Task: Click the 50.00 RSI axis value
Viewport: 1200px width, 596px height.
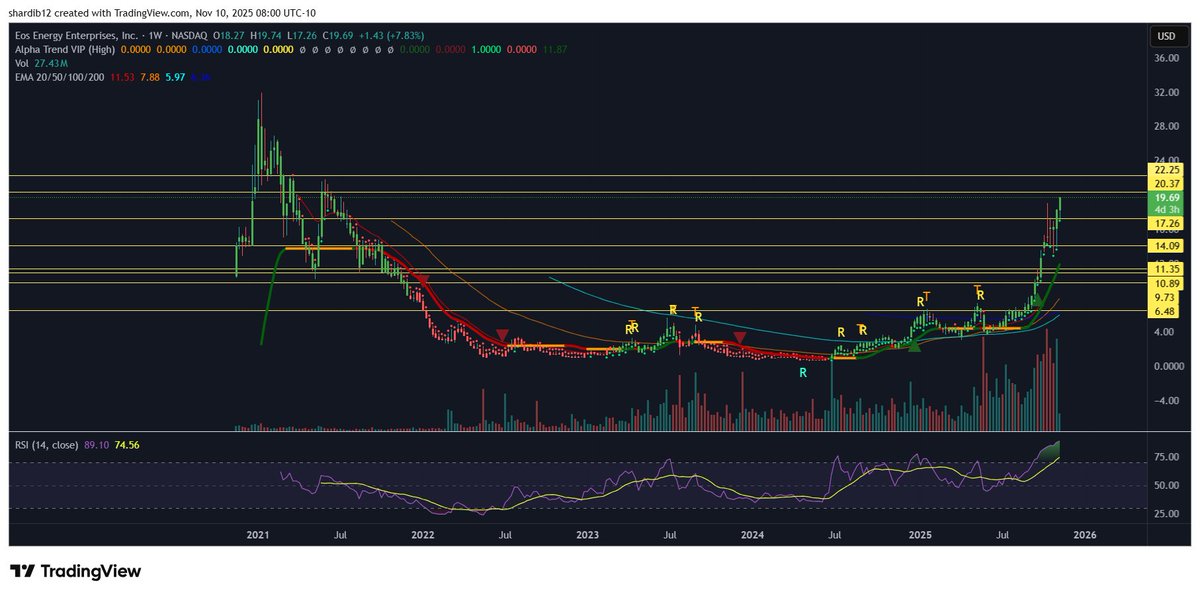Action: pos(1167,485)
